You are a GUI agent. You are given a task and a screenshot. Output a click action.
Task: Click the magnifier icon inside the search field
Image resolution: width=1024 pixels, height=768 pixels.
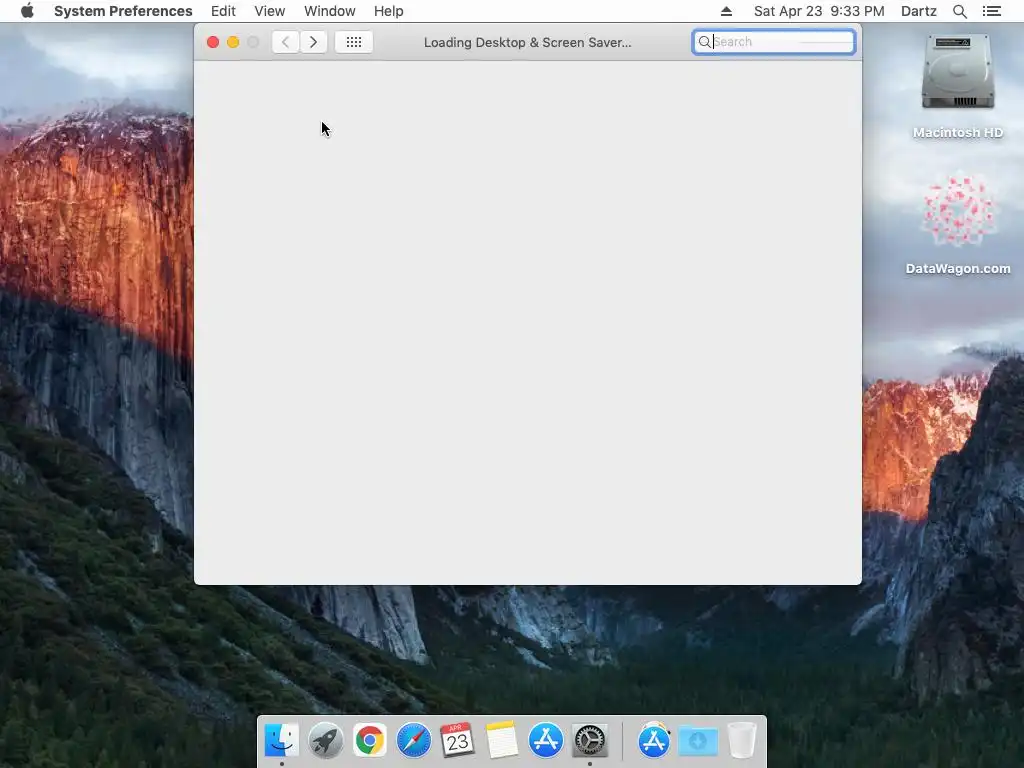(x=704, y=42)
